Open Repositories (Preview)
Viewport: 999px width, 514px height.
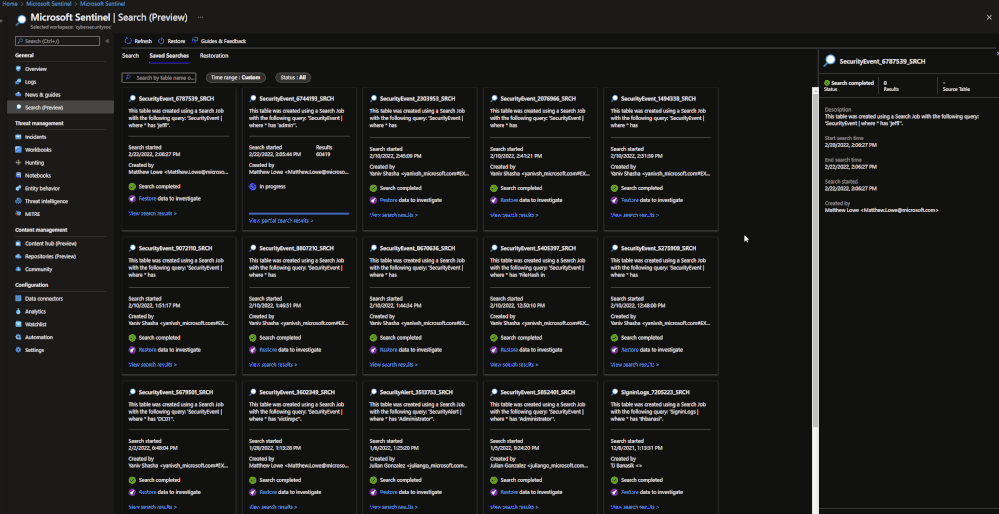click(50, 256)
